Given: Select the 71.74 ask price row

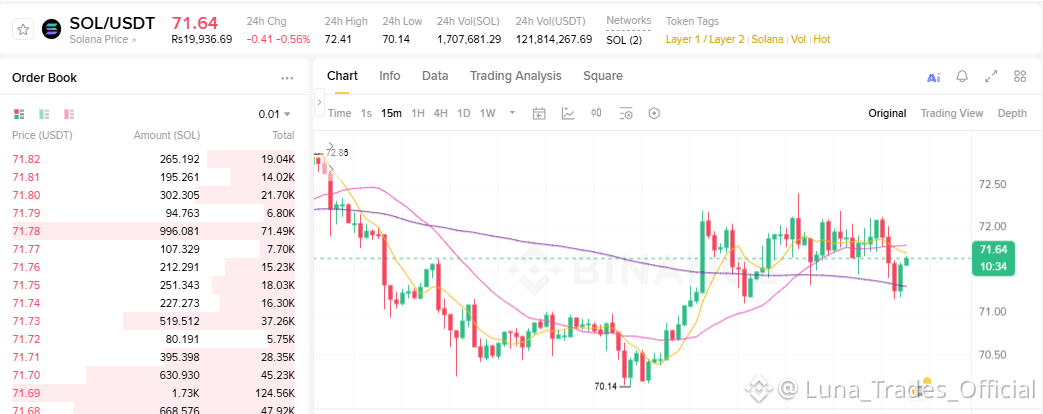Looking at the screenshot, I should click(154, 303).
